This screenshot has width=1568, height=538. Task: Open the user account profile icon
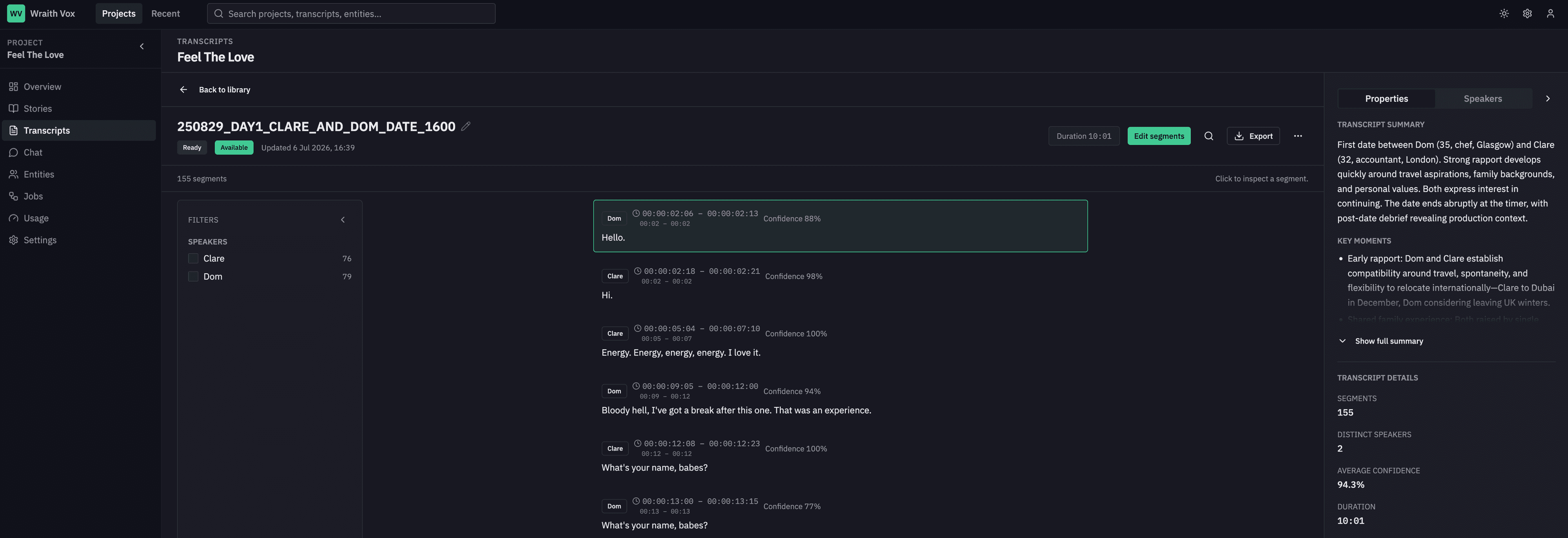pos(1550,13)
